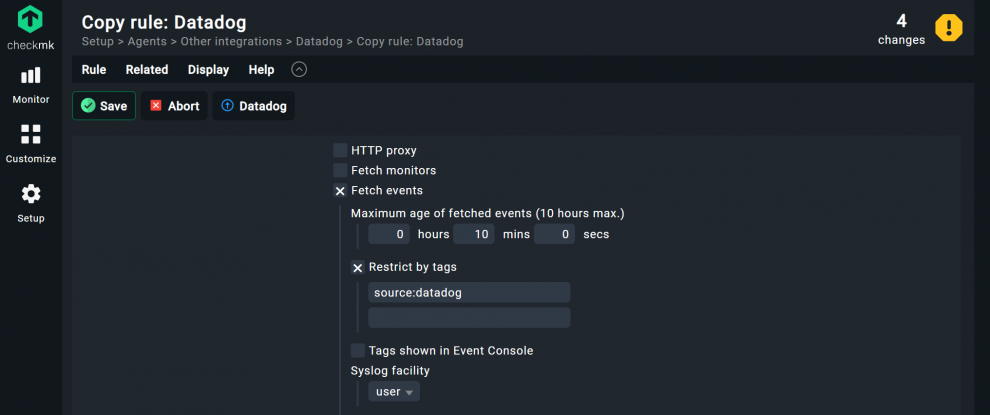Enable Tags shown in Event Console
Image resolution: width=990 pixels, height=415 pixels.
click(358, 351)
